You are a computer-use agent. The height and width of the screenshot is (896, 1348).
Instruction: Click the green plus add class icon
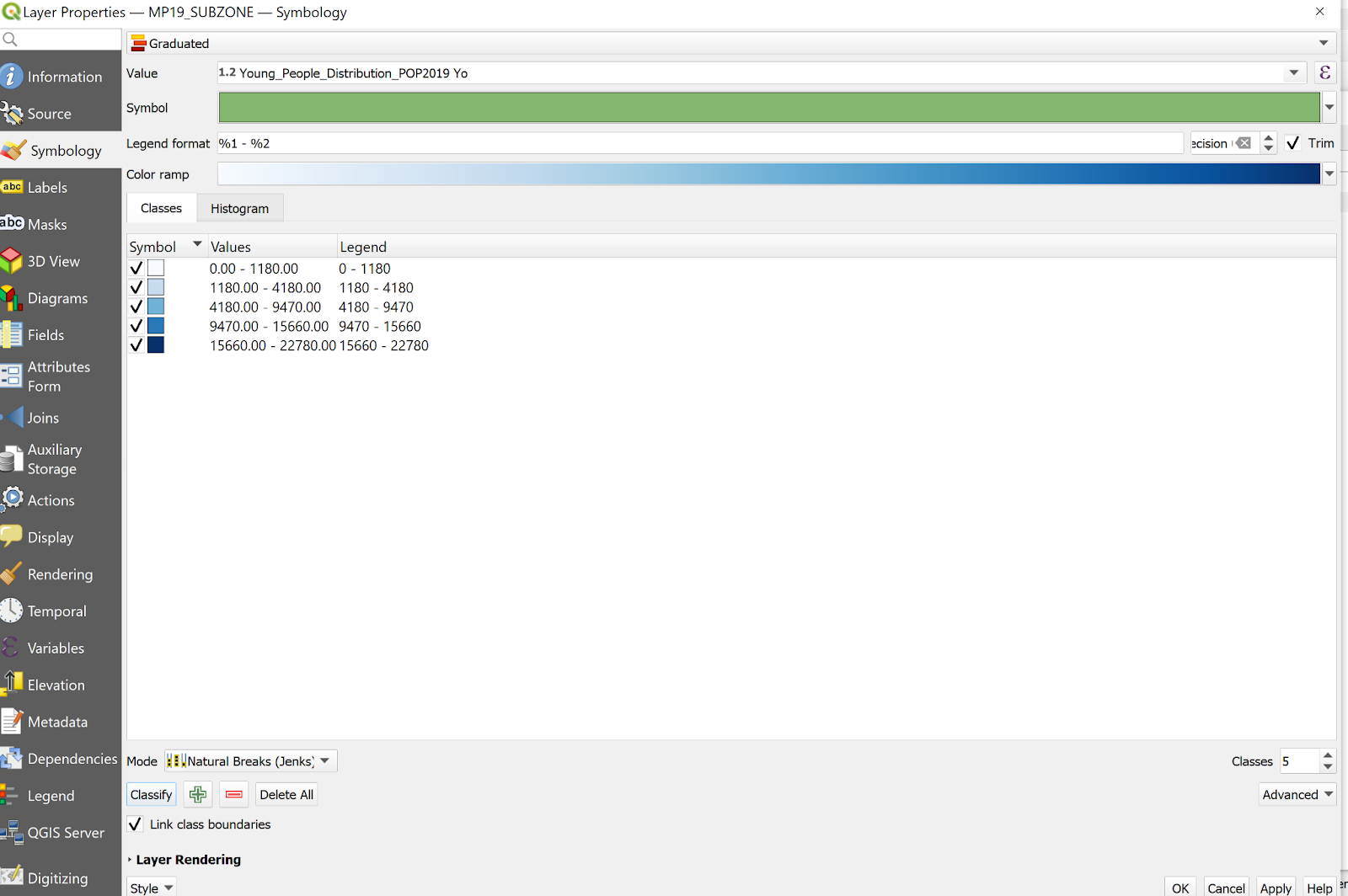(x=198, y=794)
